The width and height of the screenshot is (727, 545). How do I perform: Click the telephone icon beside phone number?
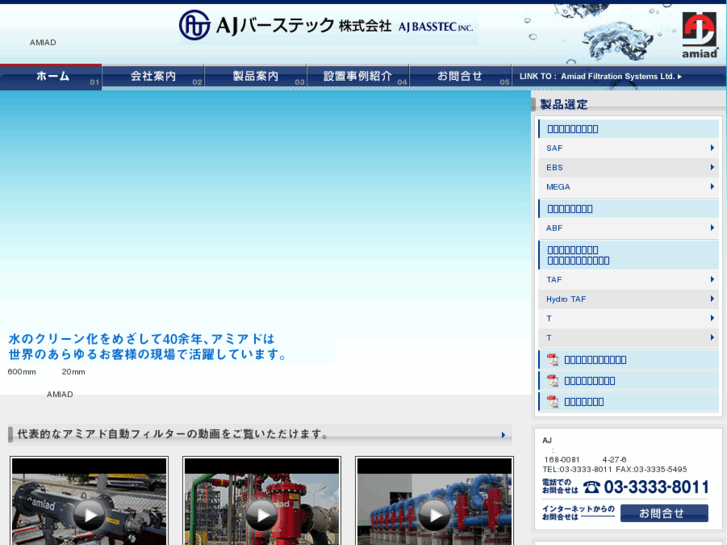click(591, 487)
